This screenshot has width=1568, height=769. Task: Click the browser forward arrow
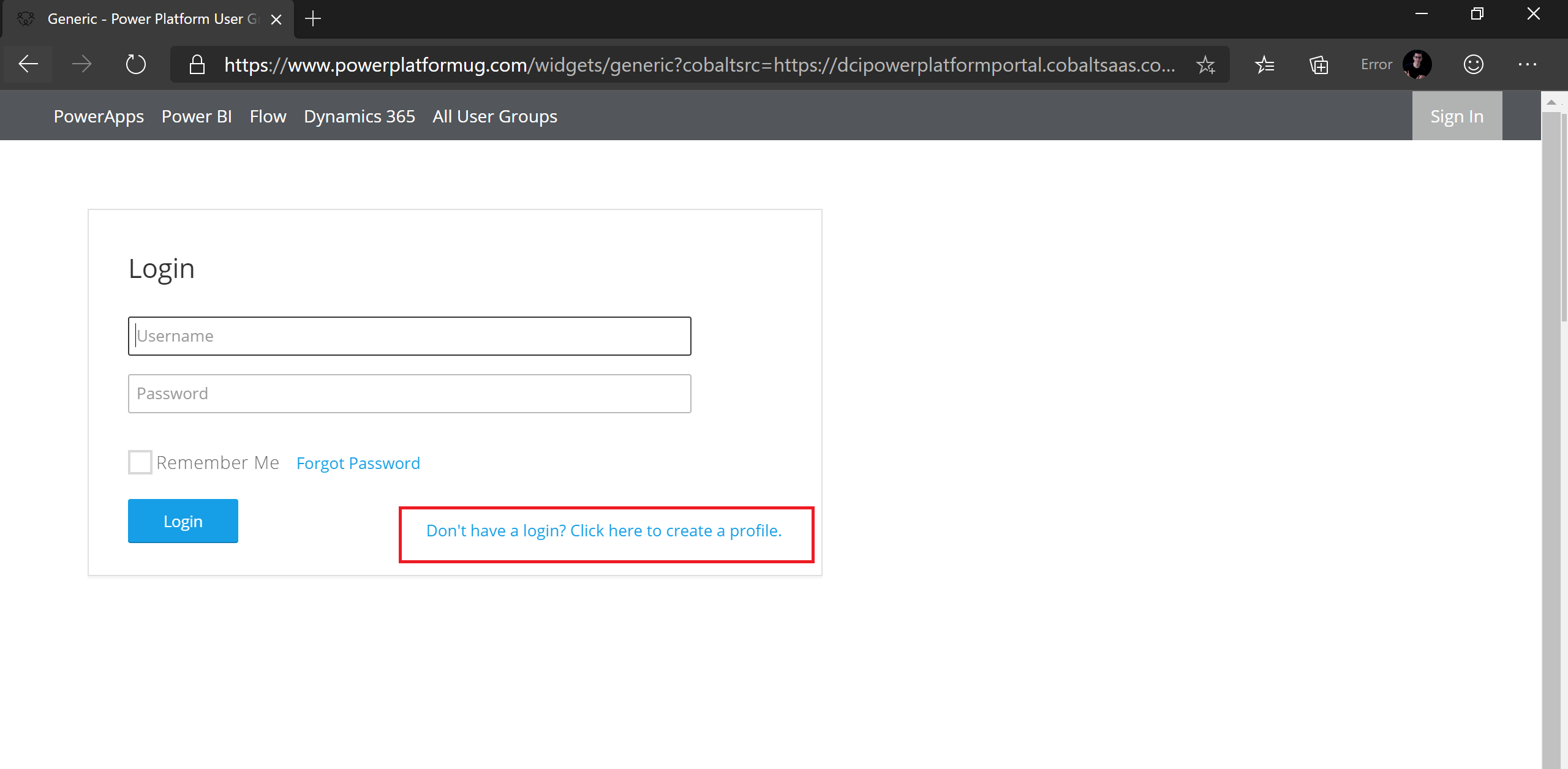click(81, 64)
